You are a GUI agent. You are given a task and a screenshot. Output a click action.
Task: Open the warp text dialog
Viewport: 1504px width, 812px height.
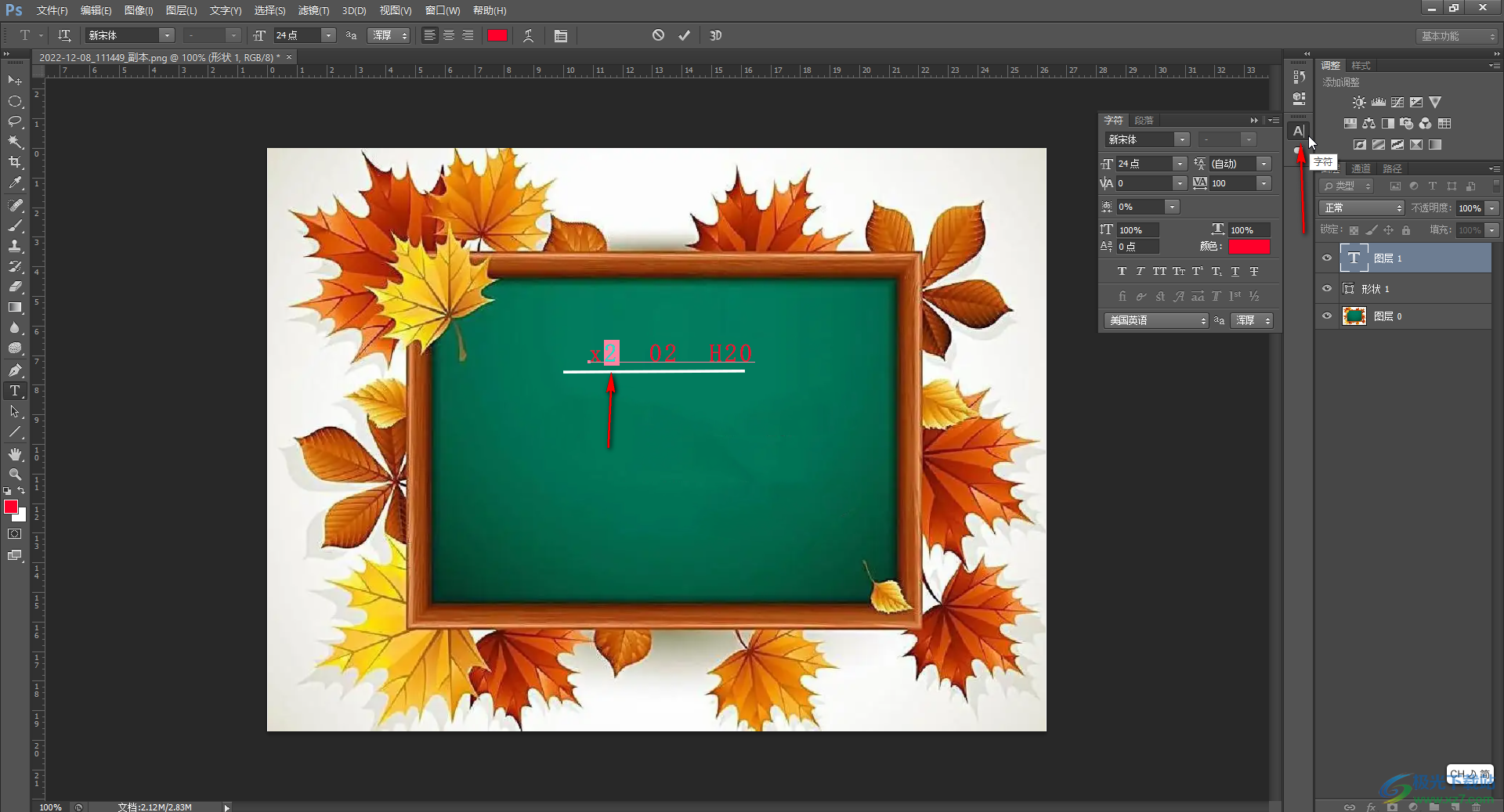[529, 35]
